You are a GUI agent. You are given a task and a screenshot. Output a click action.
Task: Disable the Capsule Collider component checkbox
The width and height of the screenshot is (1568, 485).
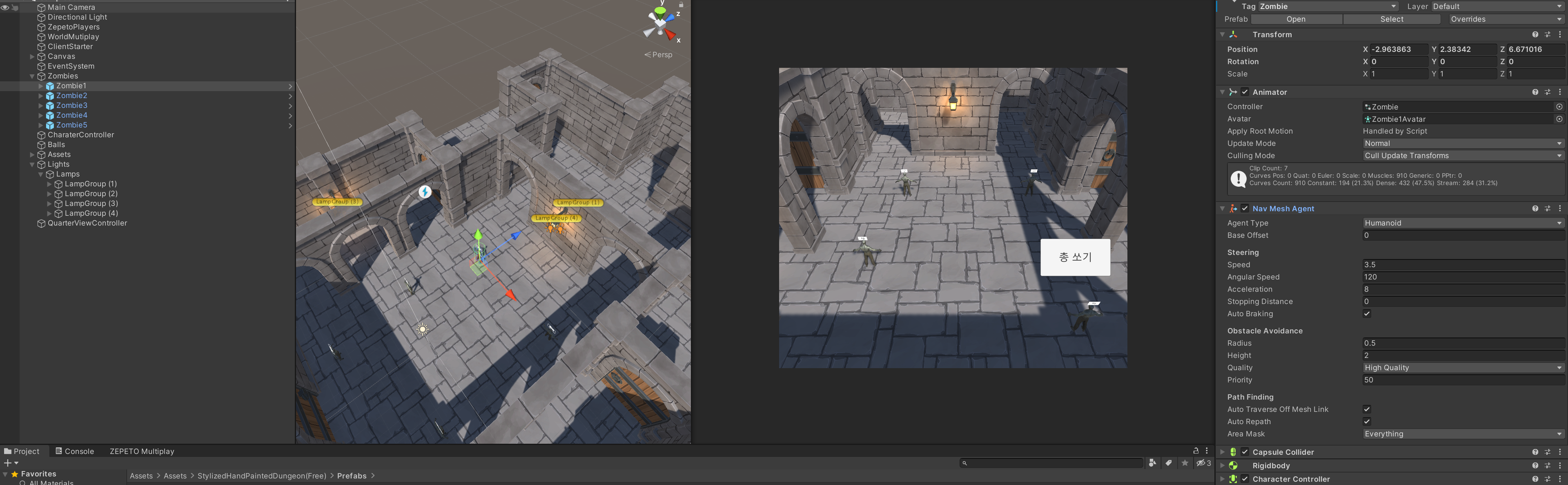[1245, 452]
